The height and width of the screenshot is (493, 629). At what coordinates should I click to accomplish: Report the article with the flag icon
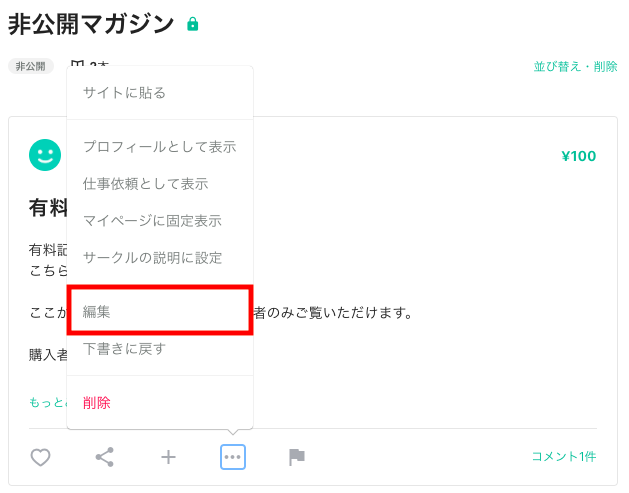point(296,457)
